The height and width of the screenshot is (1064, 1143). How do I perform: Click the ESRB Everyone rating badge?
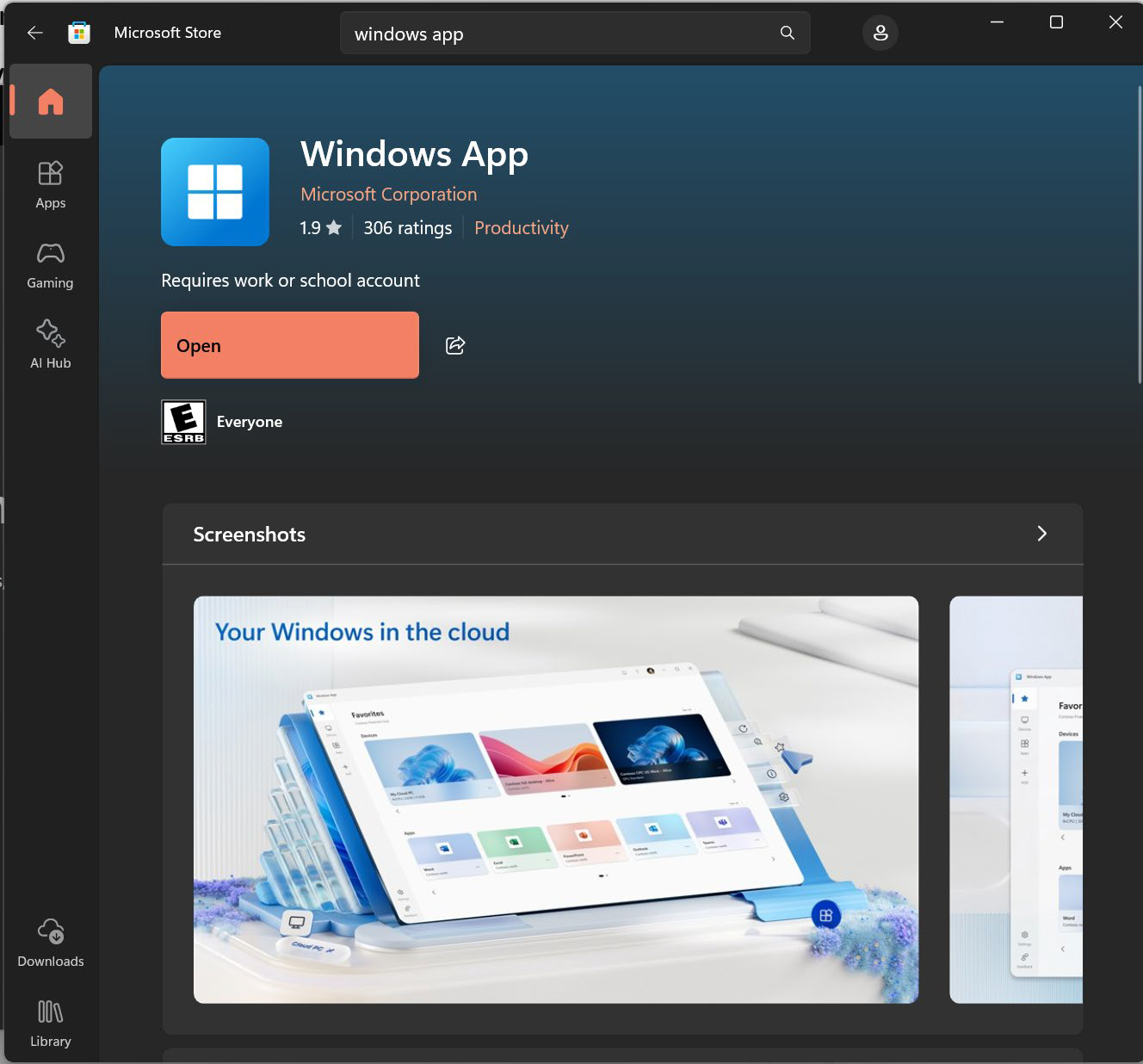click(x=184, y=422)
